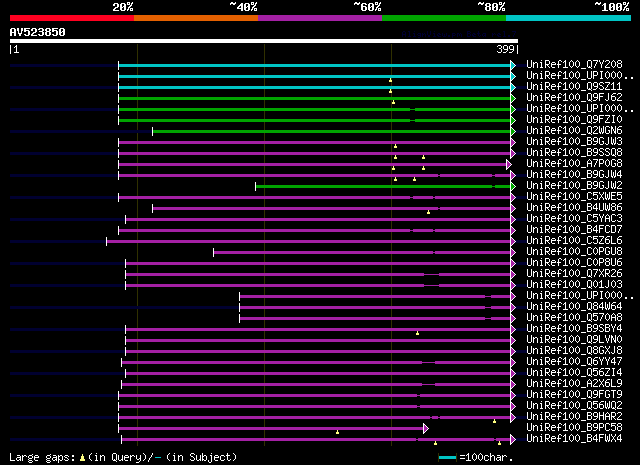Click the yellow gap marker under B9HAR2 bar
This screenshot has width=640, height=465.
(494, 421)
